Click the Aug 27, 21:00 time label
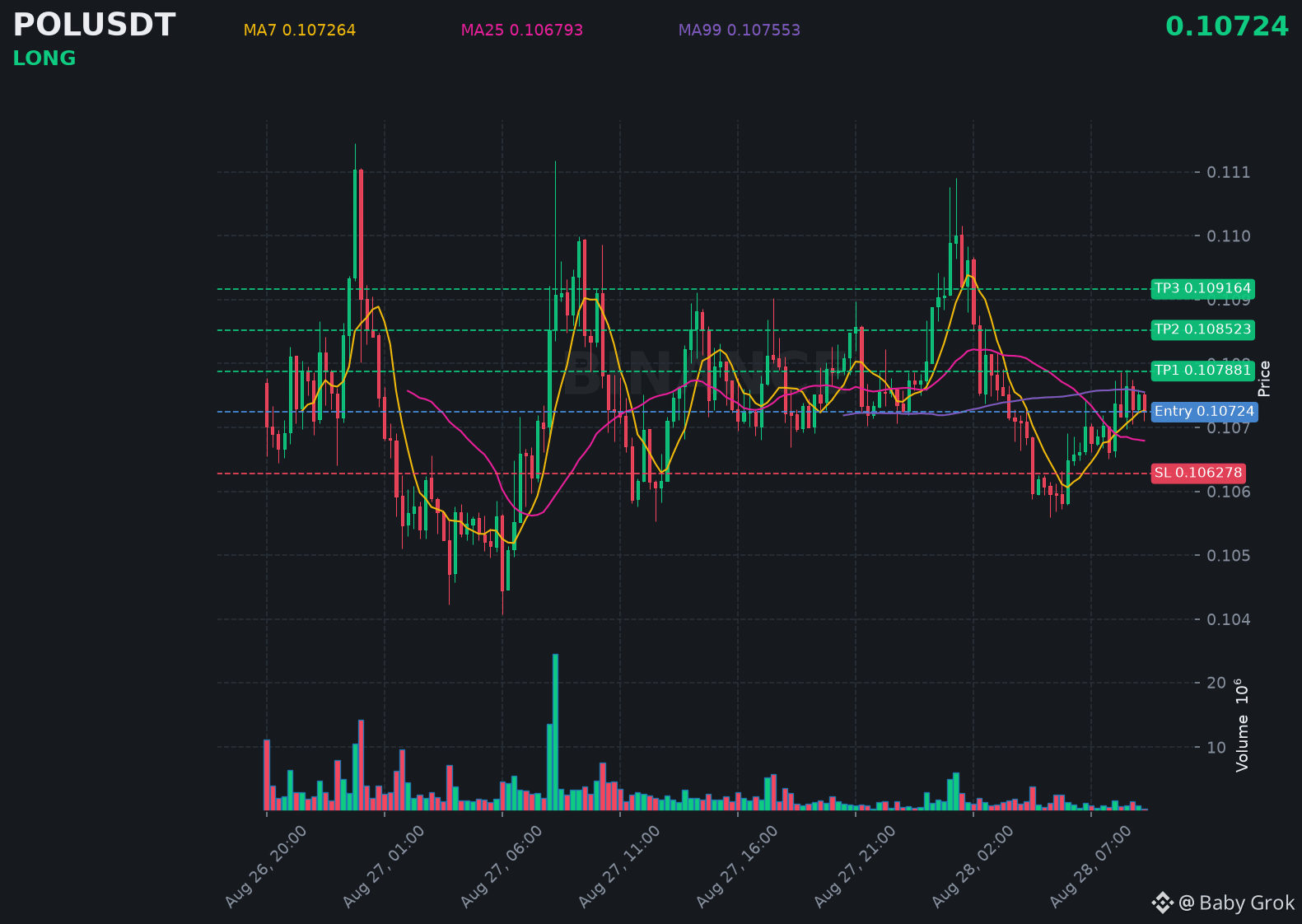 pyautogui.click(x=855, y=866)
